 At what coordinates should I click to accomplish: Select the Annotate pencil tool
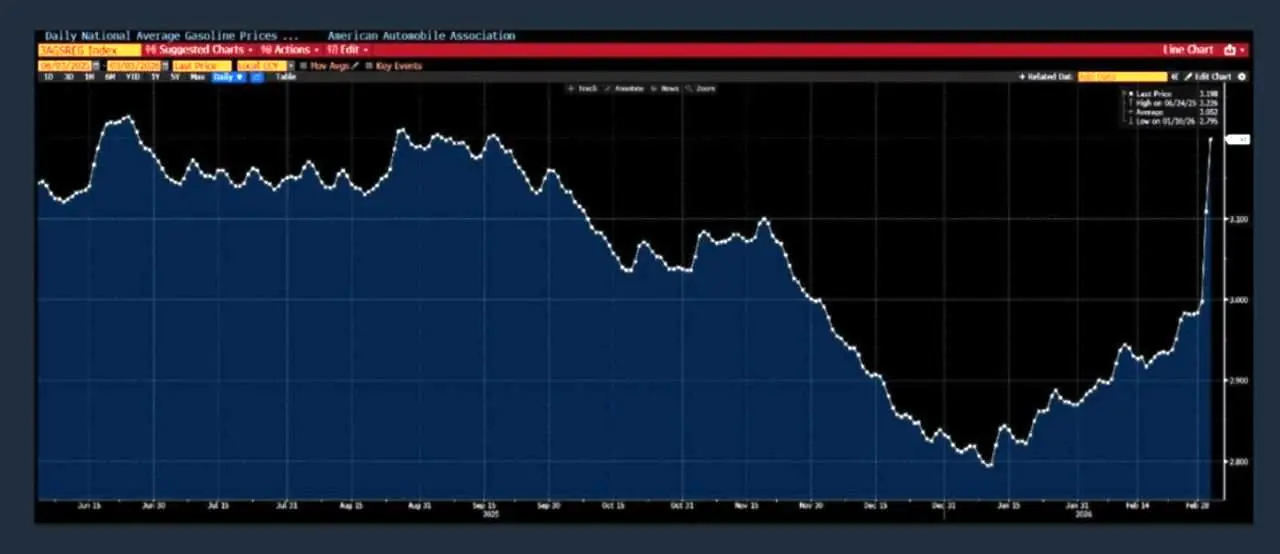624,89
